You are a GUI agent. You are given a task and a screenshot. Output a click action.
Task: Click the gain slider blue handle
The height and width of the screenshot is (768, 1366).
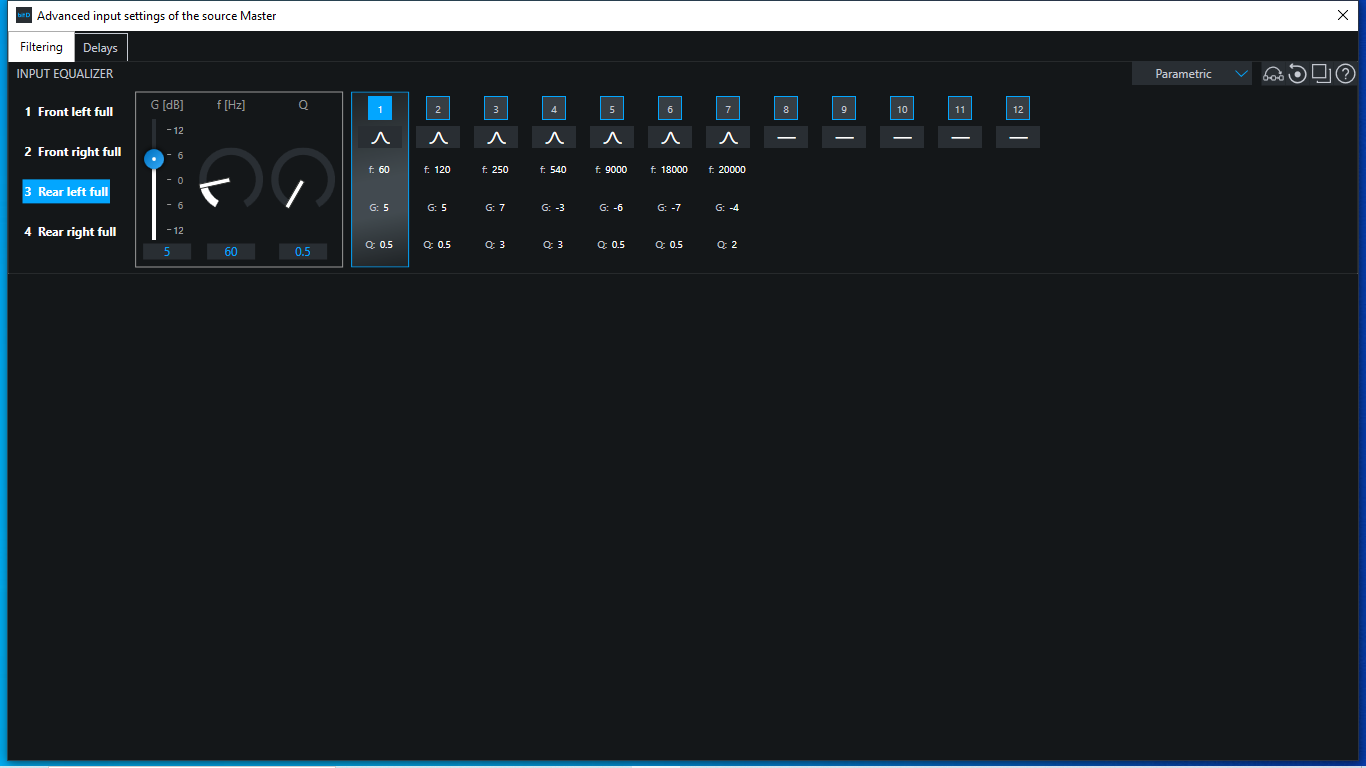pyautogui.click(x=154, y=158)
